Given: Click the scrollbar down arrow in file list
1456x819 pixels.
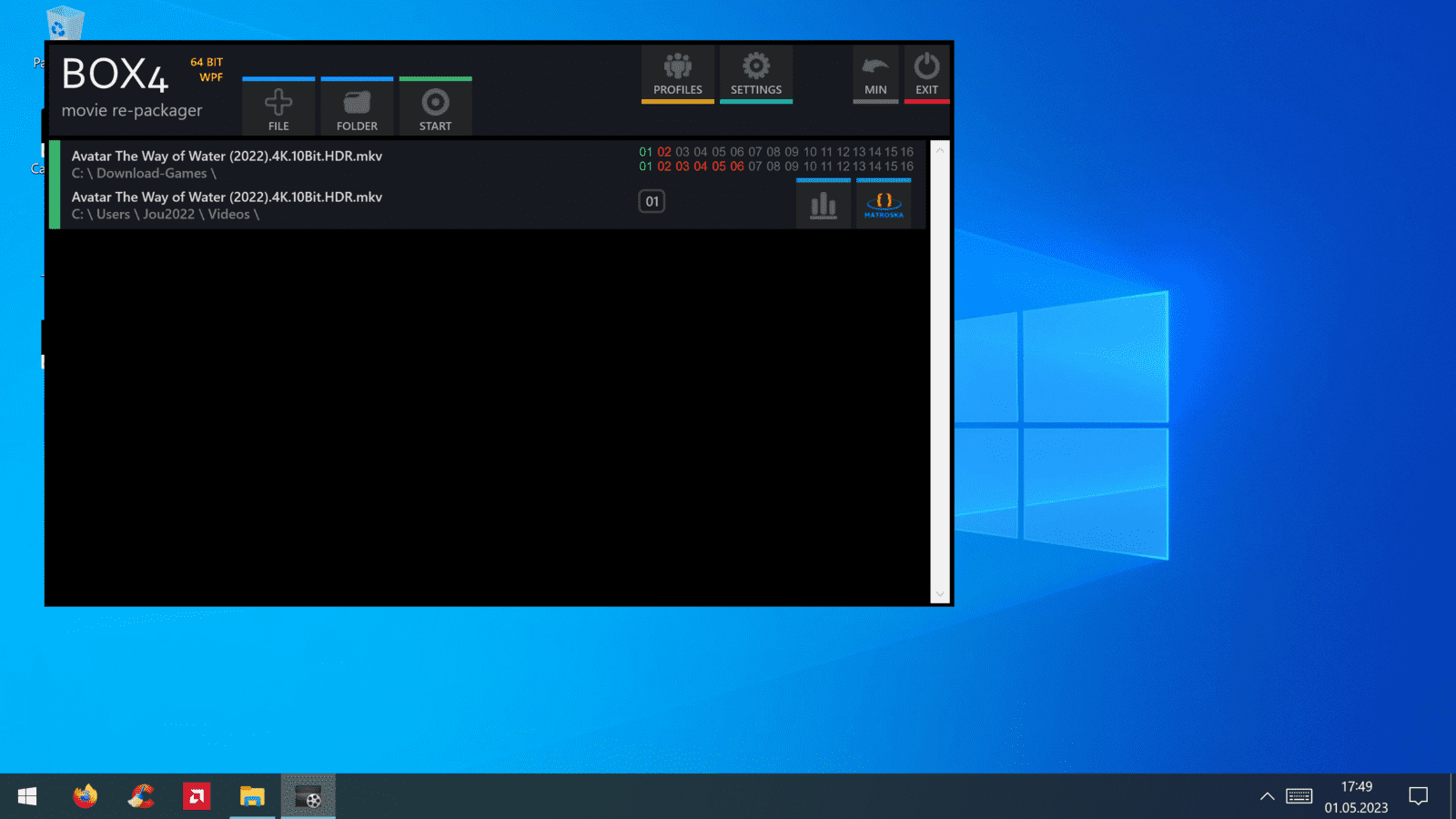Looking at the screenshot, I should coord(940,594).
